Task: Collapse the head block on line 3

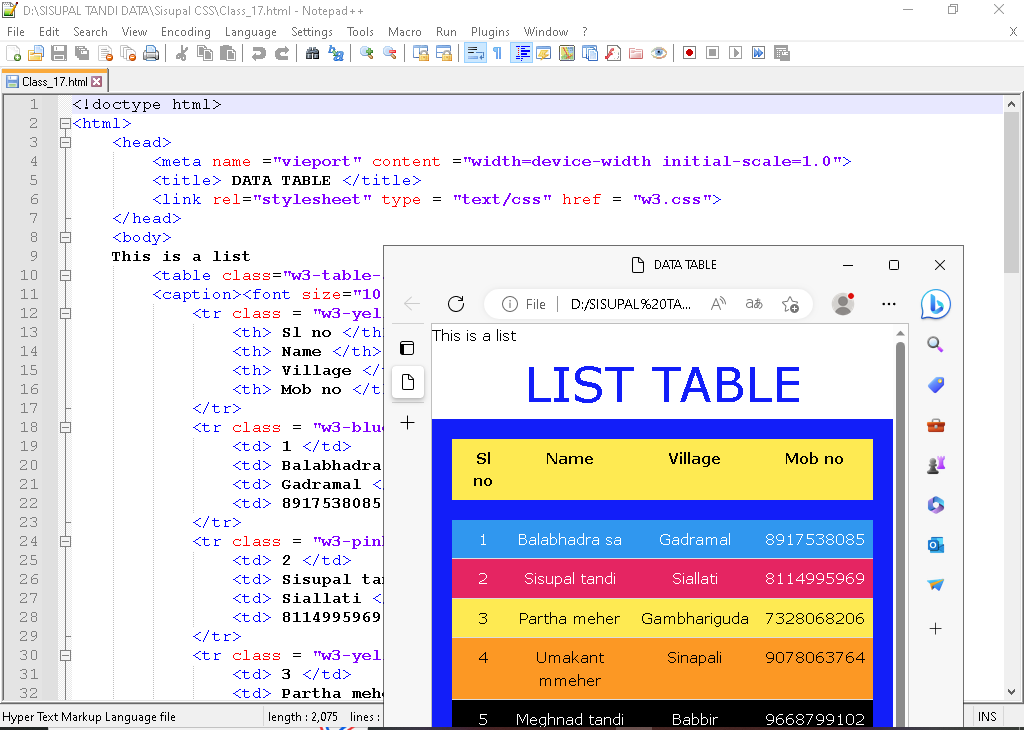Action: (66, 143)
